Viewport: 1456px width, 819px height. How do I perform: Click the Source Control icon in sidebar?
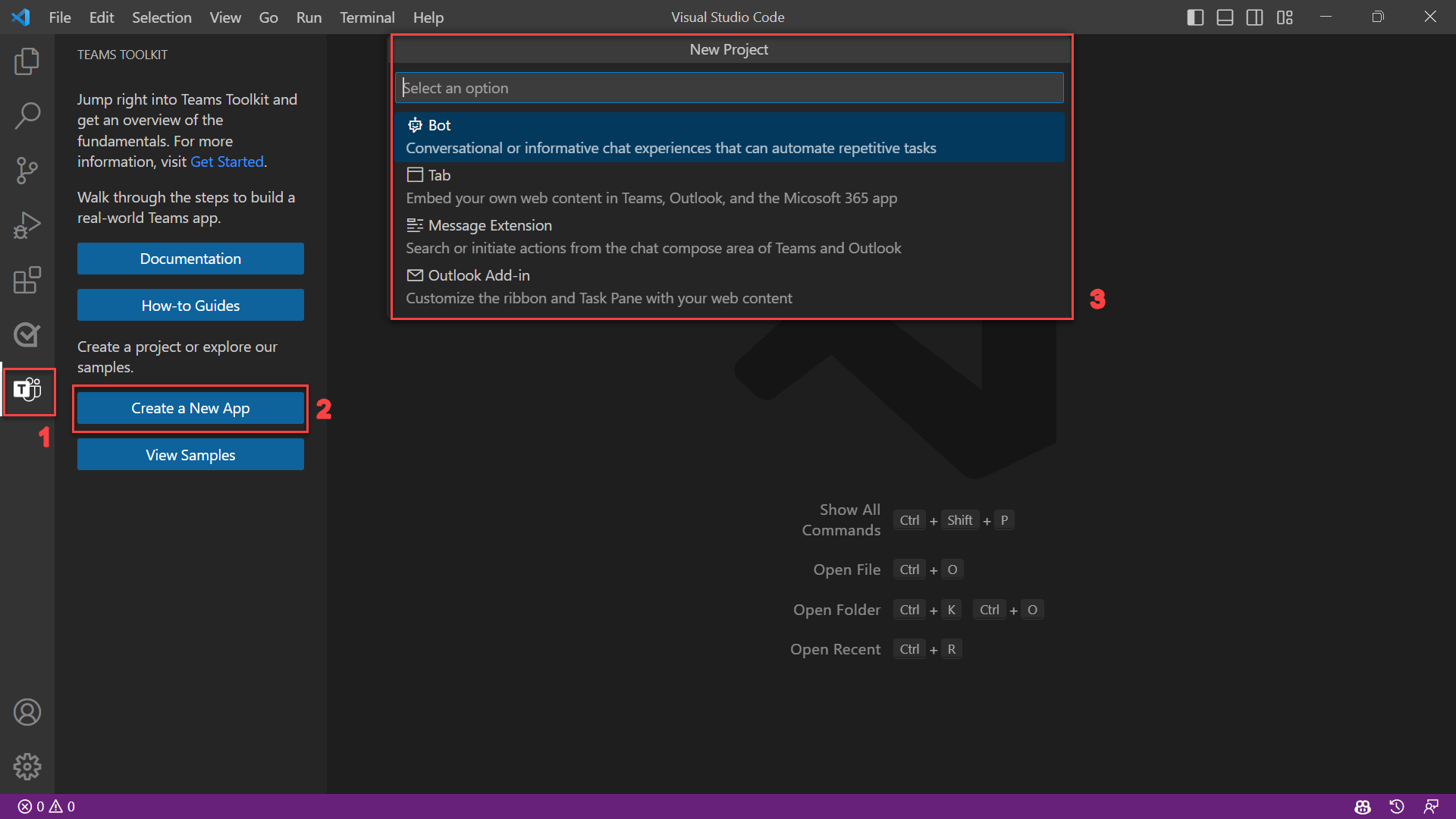27,170
